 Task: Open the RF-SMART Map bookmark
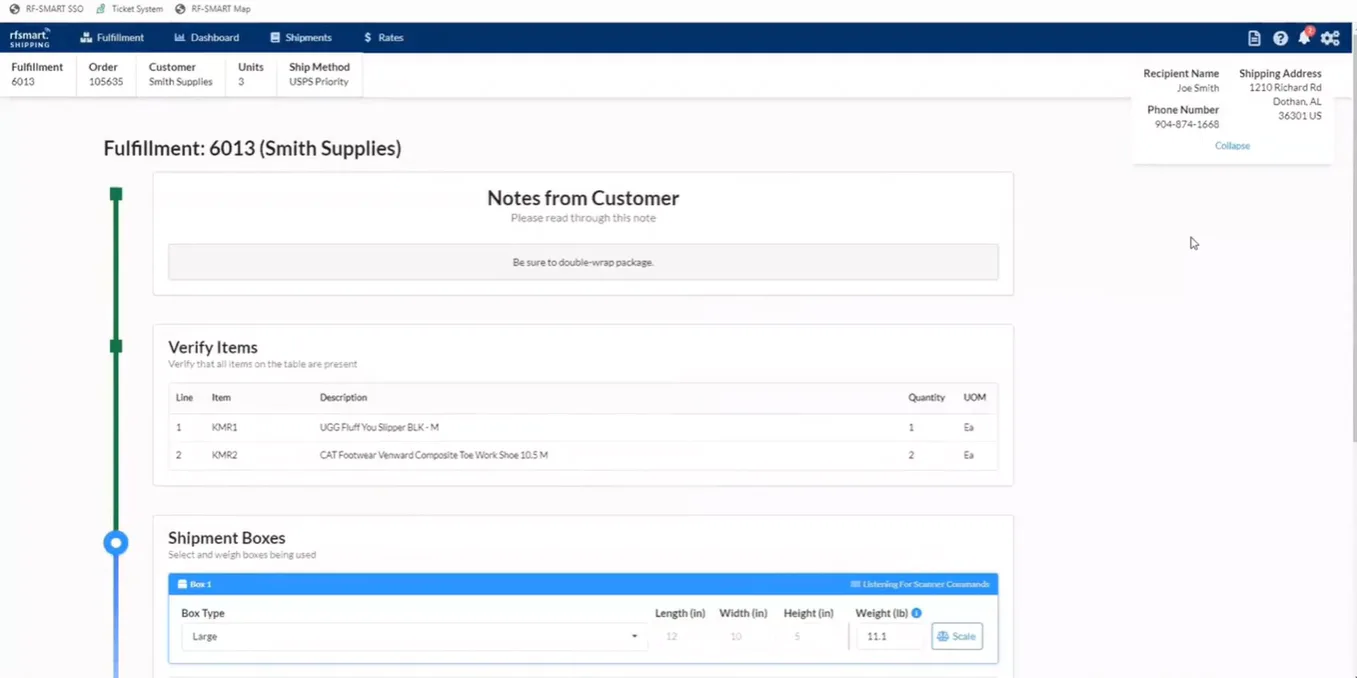tap(212, 9)
